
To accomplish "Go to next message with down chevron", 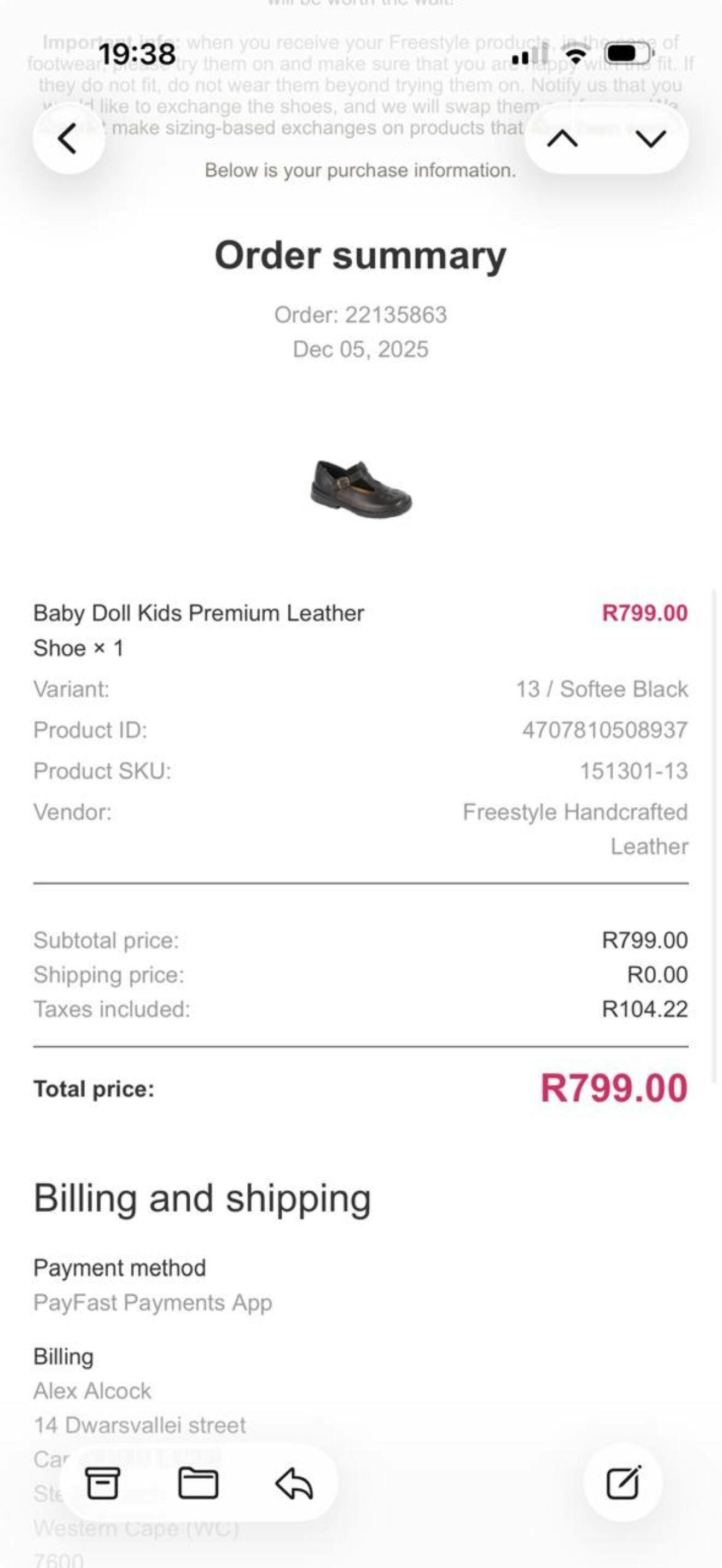I will tap(651, 139).
